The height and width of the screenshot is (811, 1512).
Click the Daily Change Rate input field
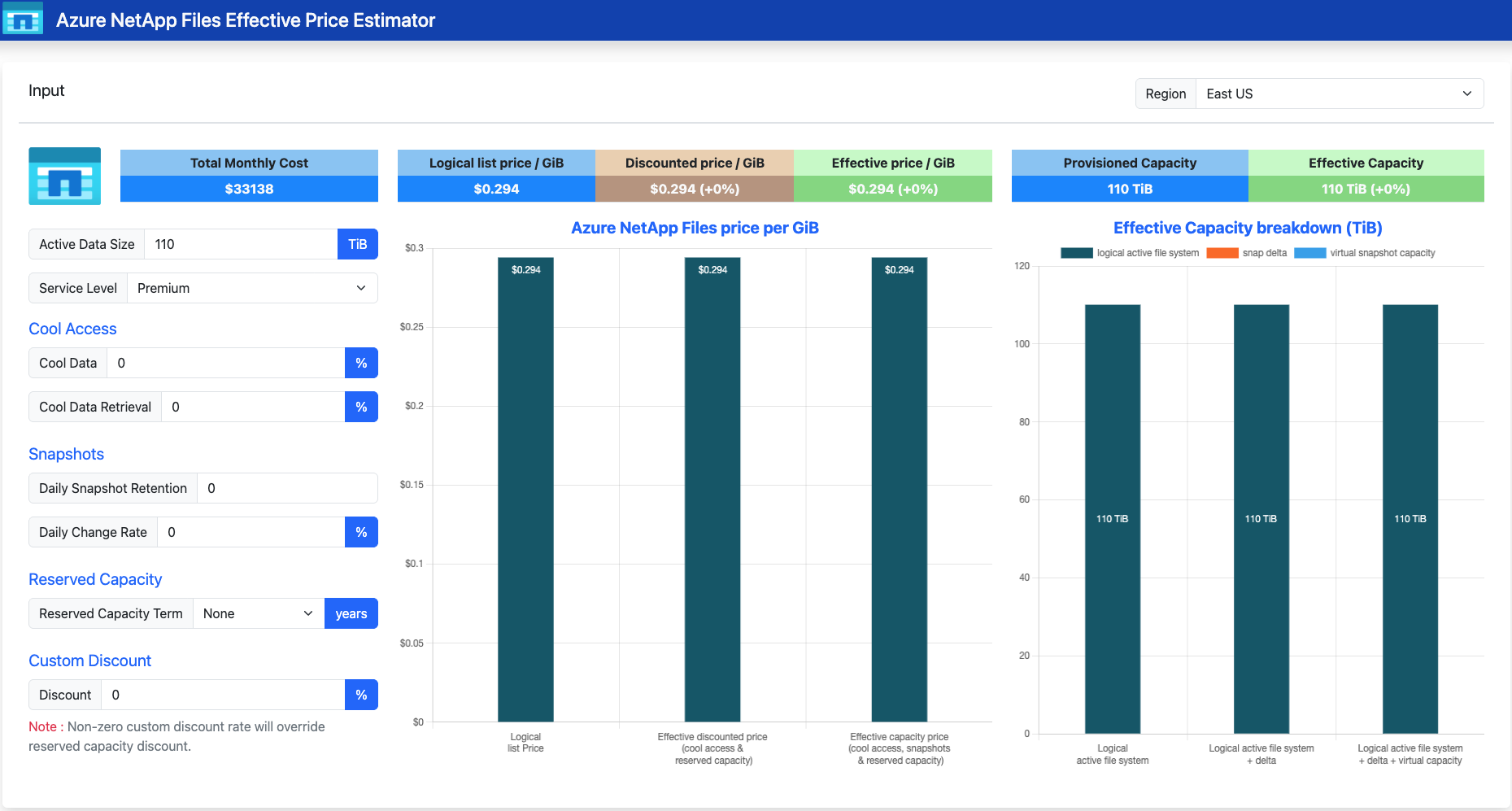[251, 532]
